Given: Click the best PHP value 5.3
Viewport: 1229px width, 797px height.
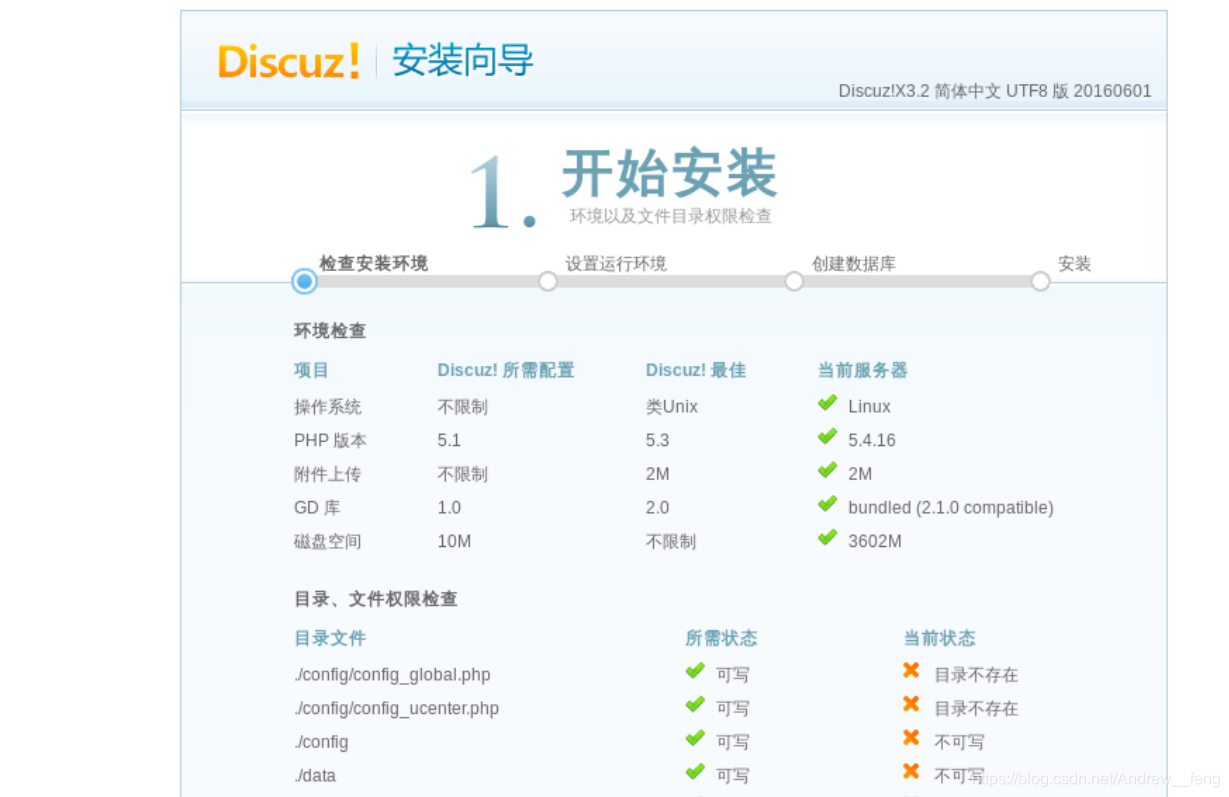Looking at the screenshot, I should point(657,440).
